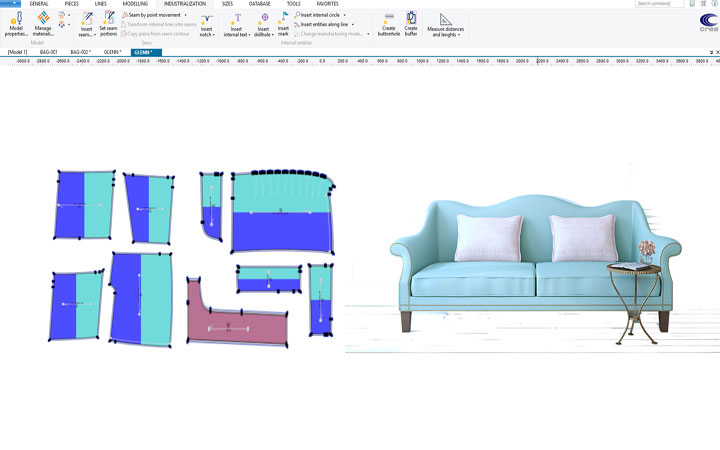The image size is (720, 450).
Task: Switch to BAG-001 document tab
Action: [x=48, y=51]
